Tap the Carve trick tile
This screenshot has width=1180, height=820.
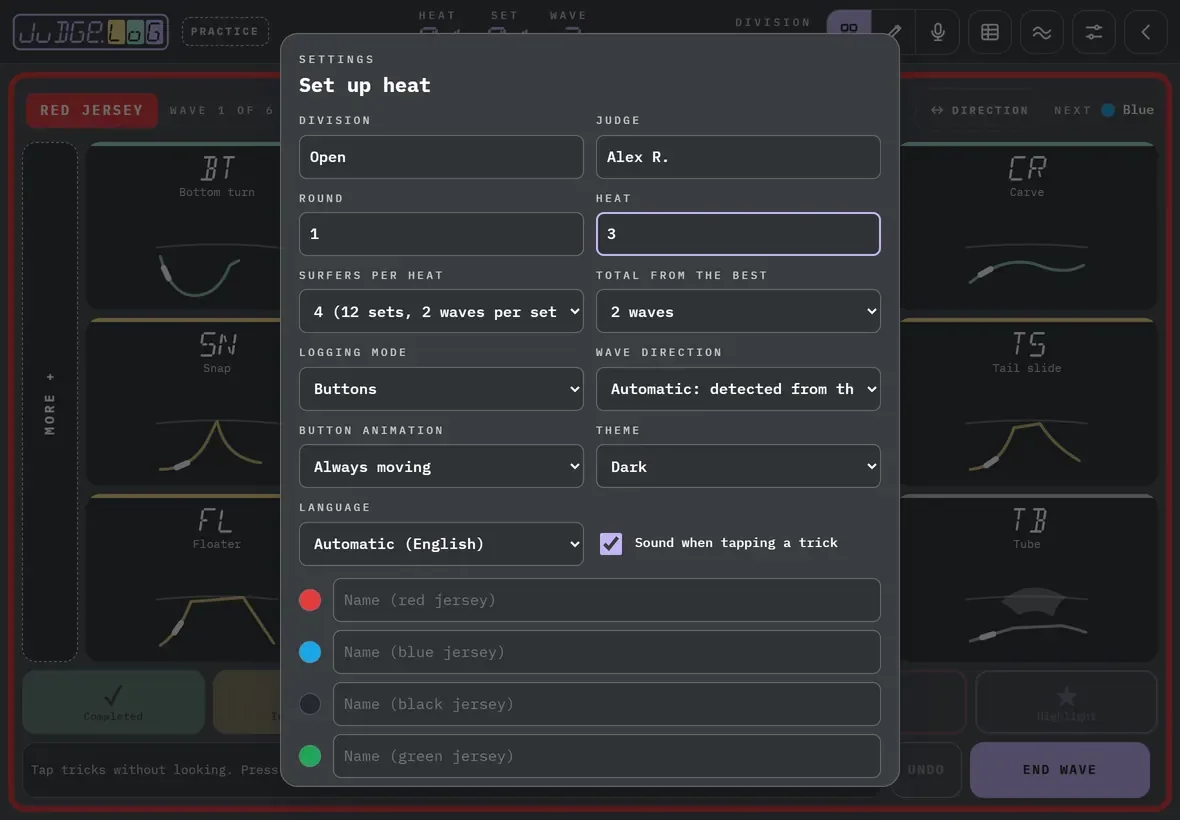click(1027, 226)
